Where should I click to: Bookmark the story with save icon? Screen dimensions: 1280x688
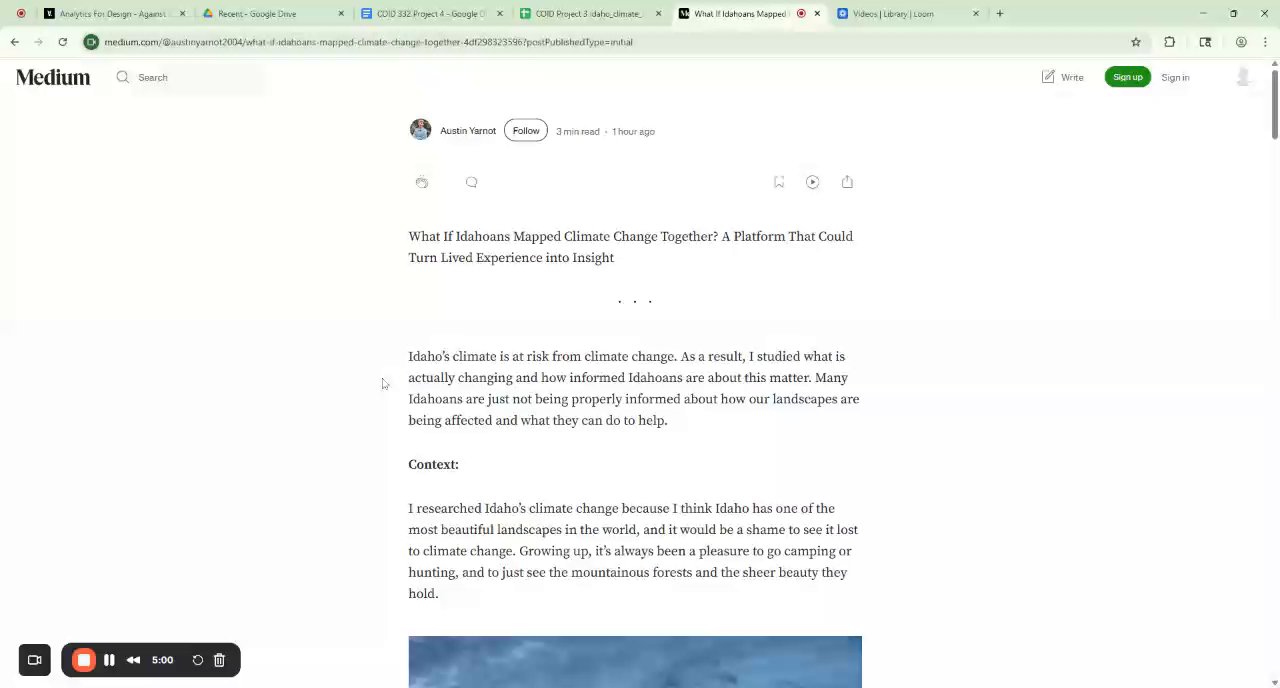pos(779,182)
